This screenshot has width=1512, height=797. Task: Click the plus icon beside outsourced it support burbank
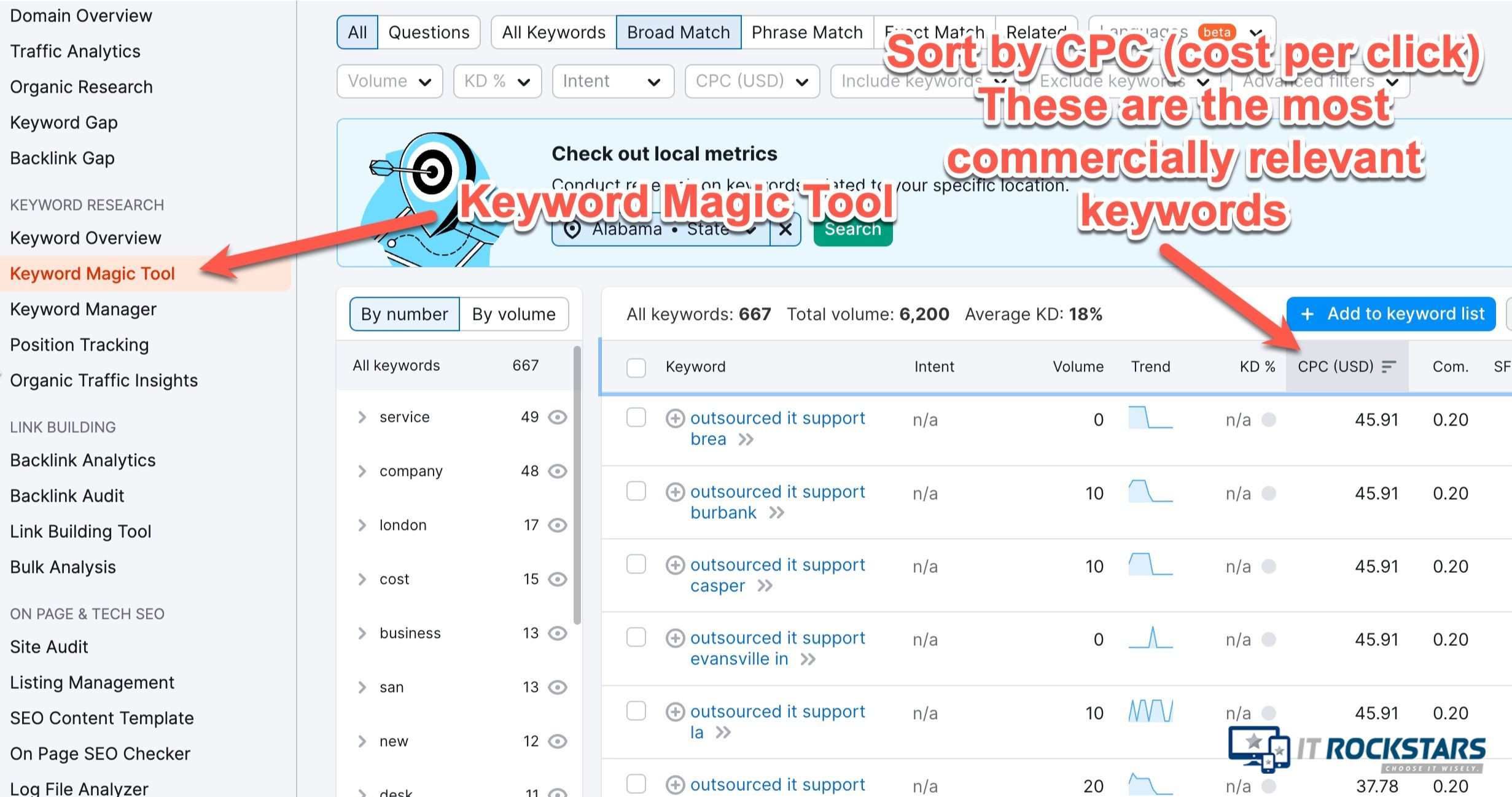pyautogui.click(x=675, y=492)
